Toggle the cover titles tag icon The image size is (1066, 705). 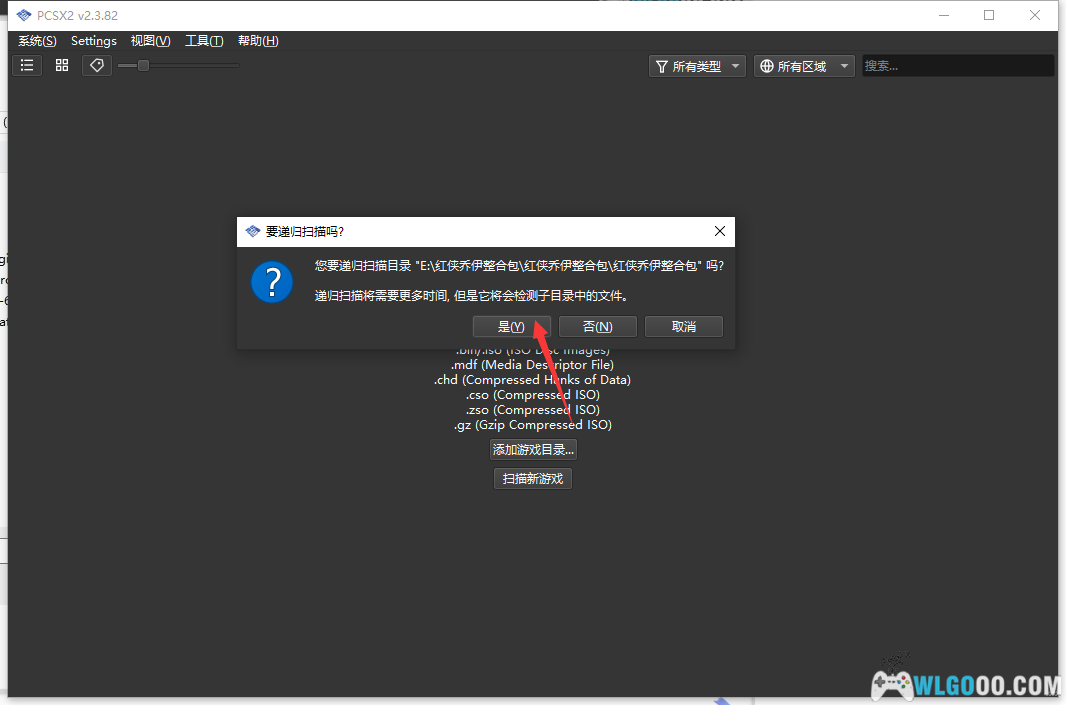(x=97, y=65)
